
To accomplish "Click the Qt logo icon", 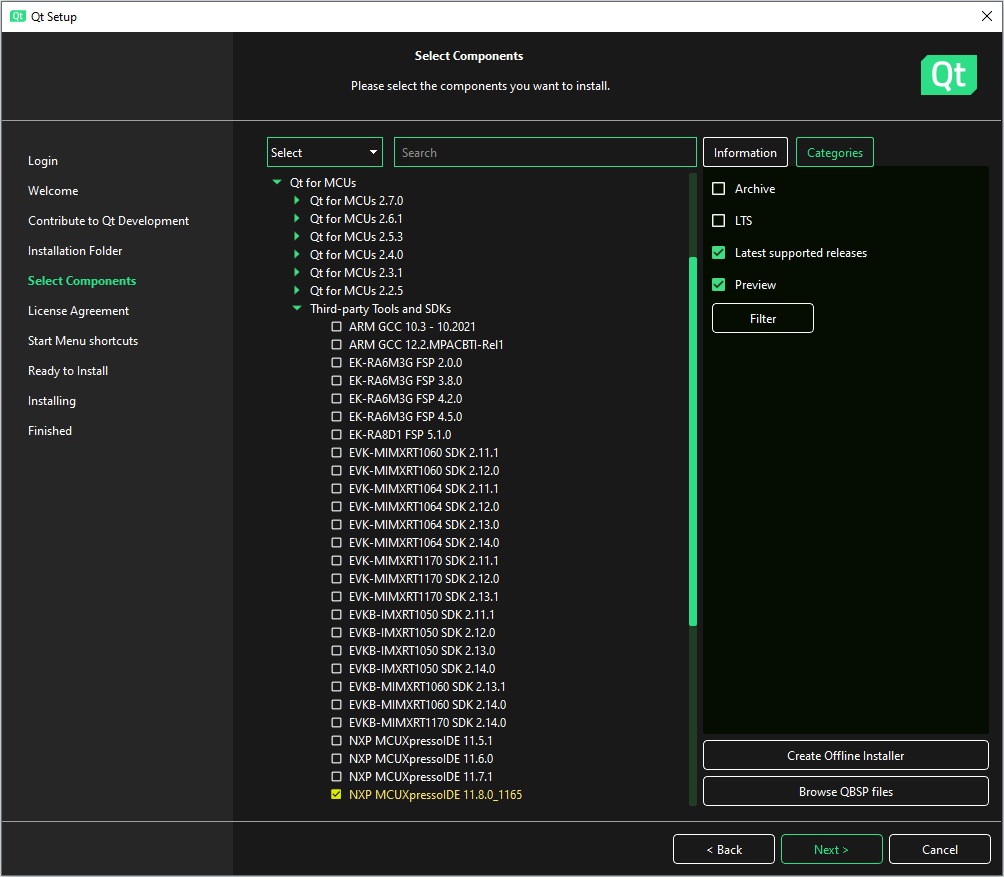I will (x=948, y=75).
